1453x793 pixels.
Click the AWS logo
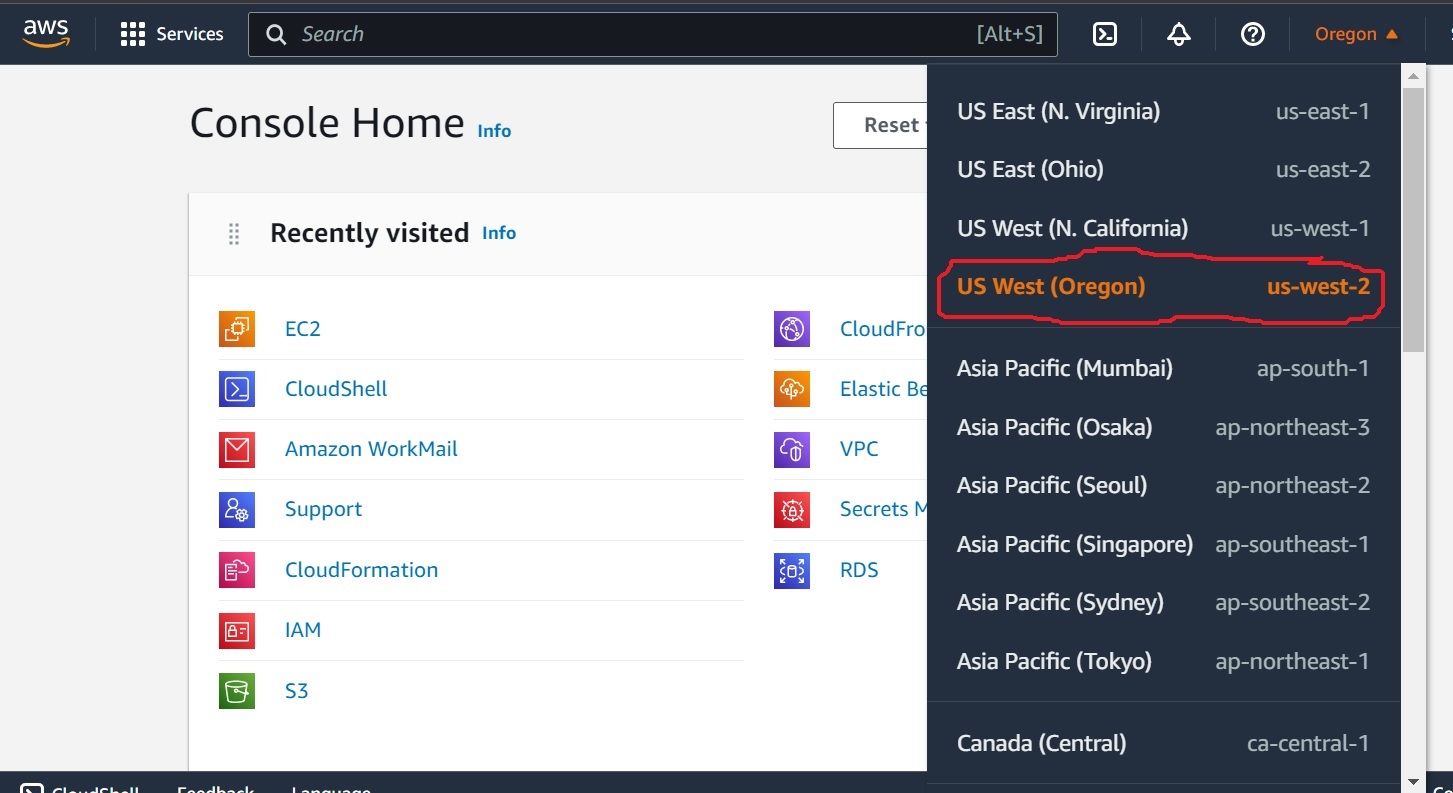(46, 34)
